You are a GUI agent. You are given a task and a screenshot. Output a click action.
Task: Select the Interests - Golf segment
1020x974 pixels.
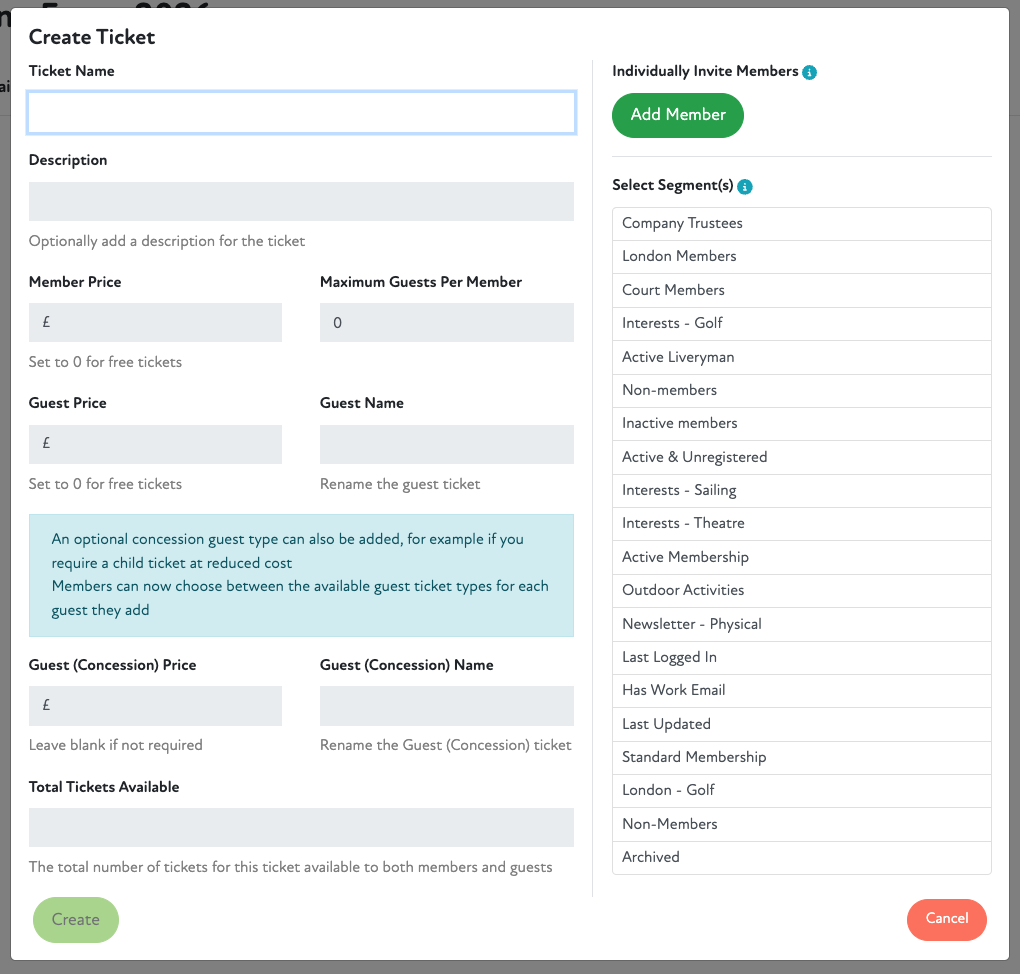[801, 323]
